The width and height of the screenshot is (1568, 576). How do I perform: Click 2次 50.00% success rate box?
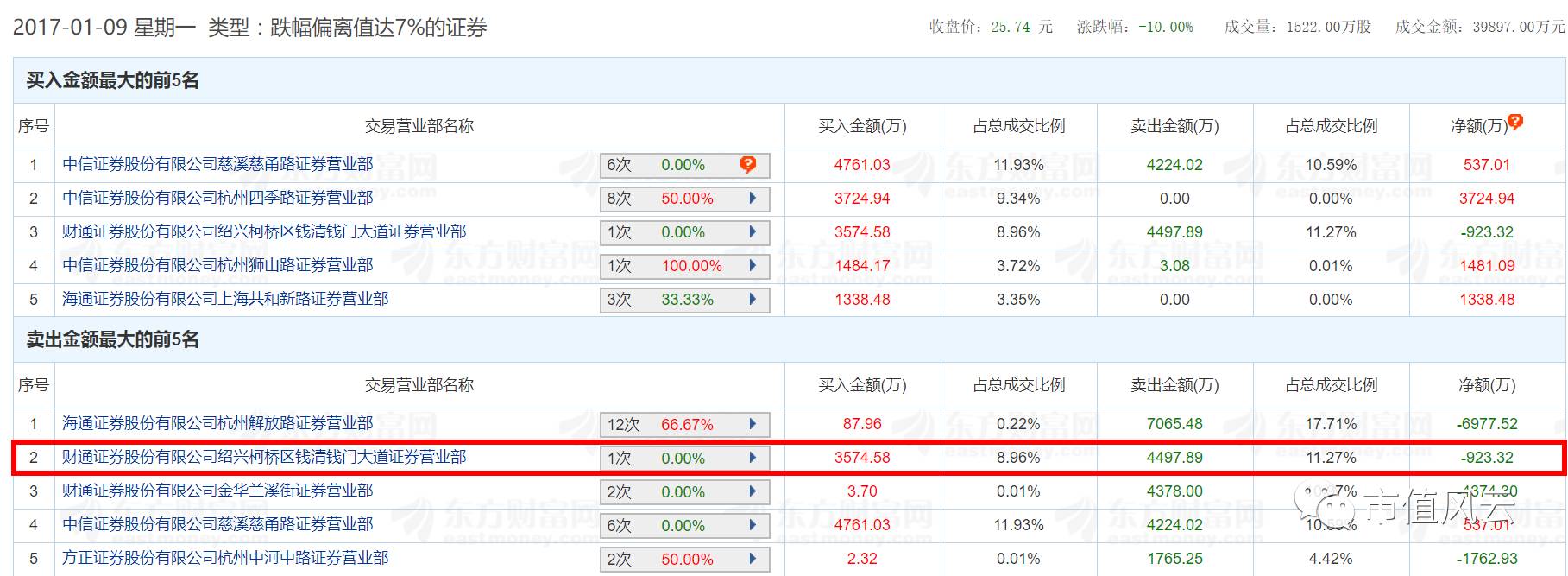(x=685, y=559)
